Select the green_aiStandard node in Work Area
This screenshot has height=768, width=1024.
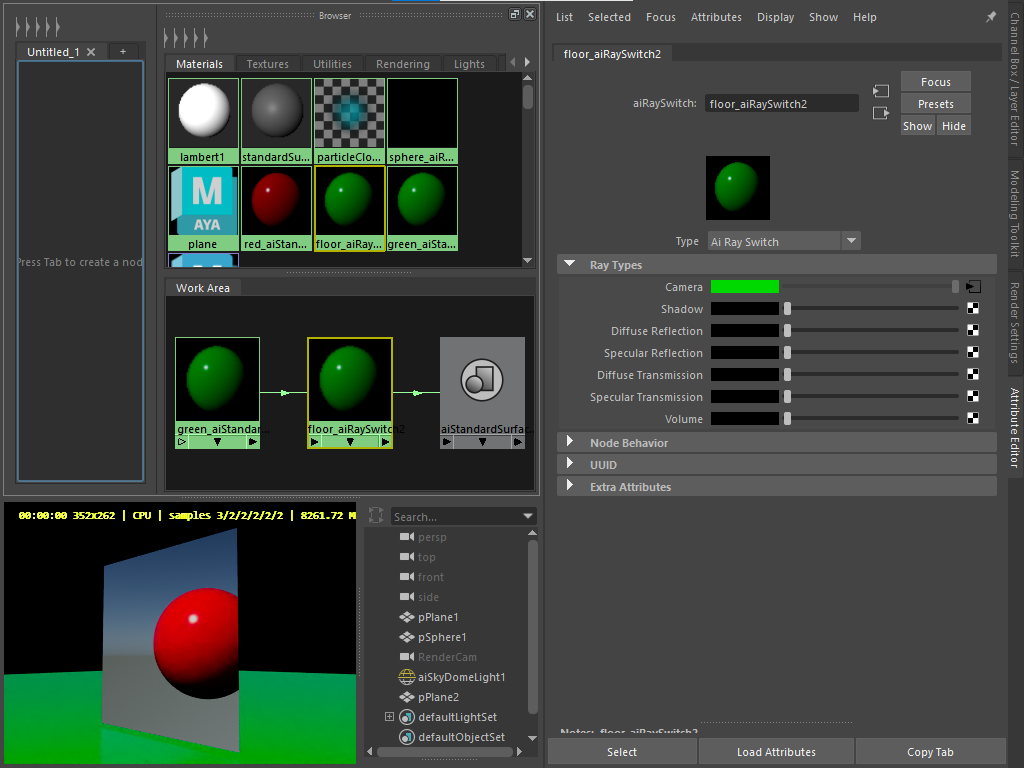click(x=217, y=380)
